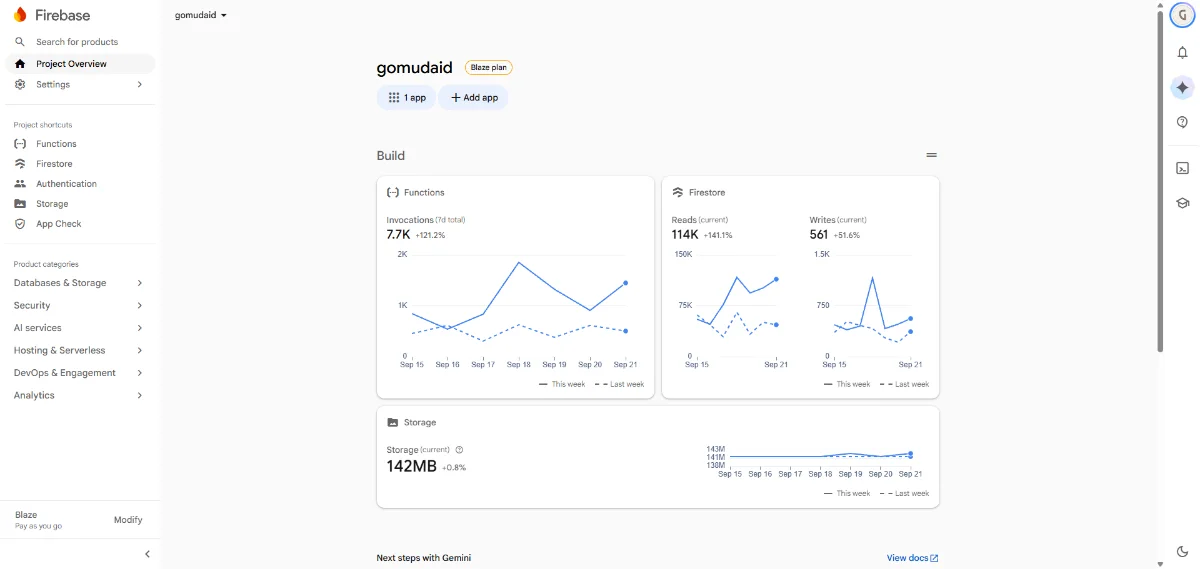
Task: Expand the Security category
Action: [78, 306]
